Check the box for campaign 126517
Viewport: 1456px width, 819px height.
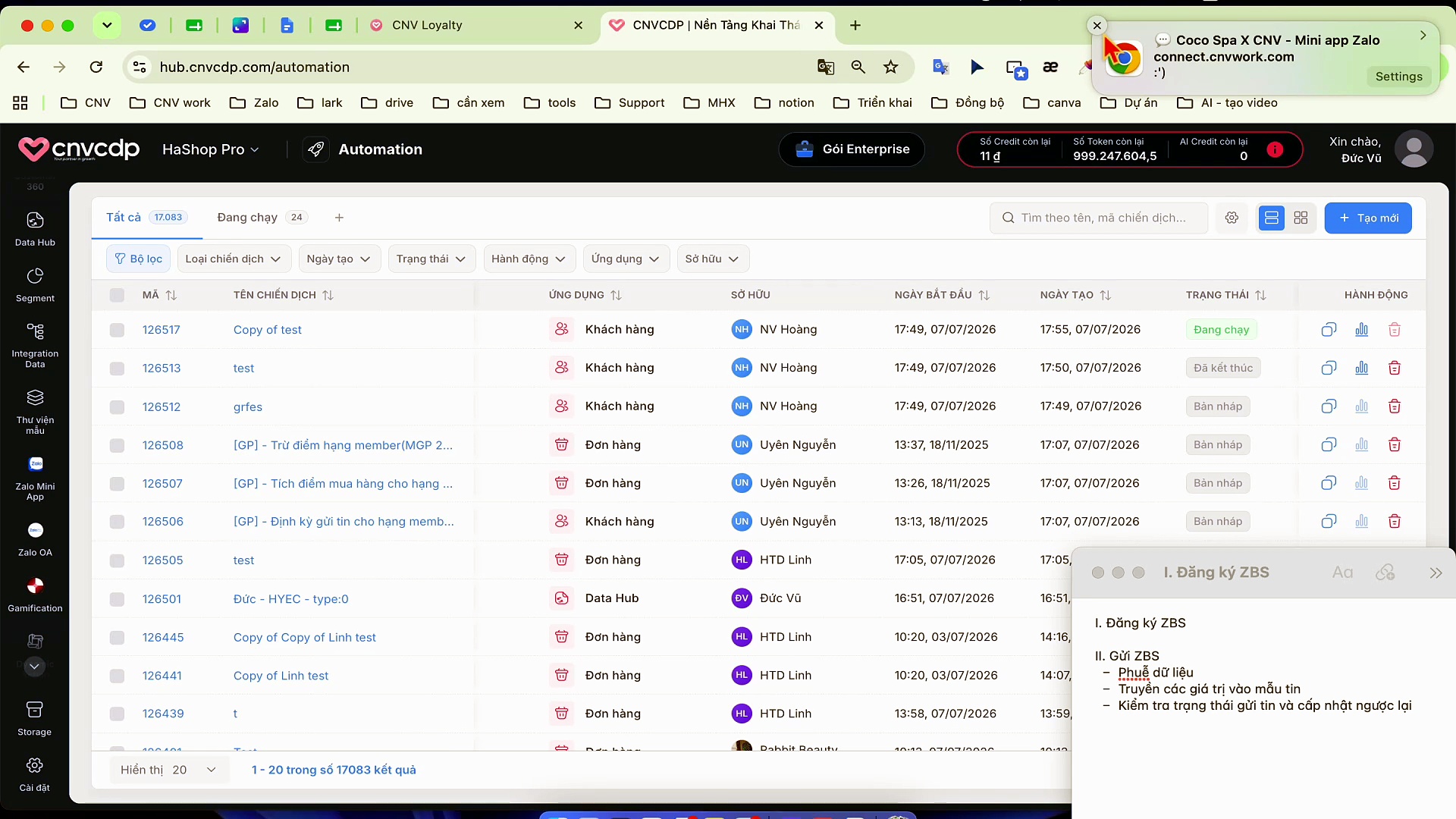coord(117,330)
